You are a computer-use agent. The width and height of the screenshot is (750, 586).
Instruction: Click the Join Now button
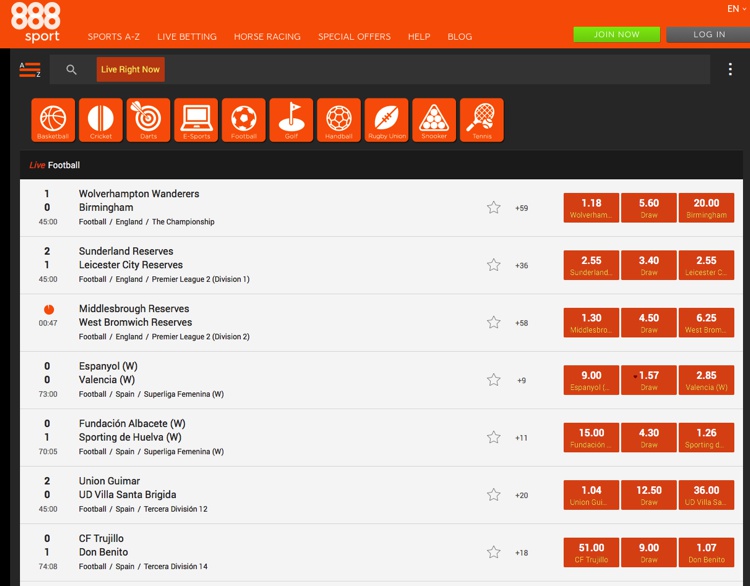click(617, 34)
